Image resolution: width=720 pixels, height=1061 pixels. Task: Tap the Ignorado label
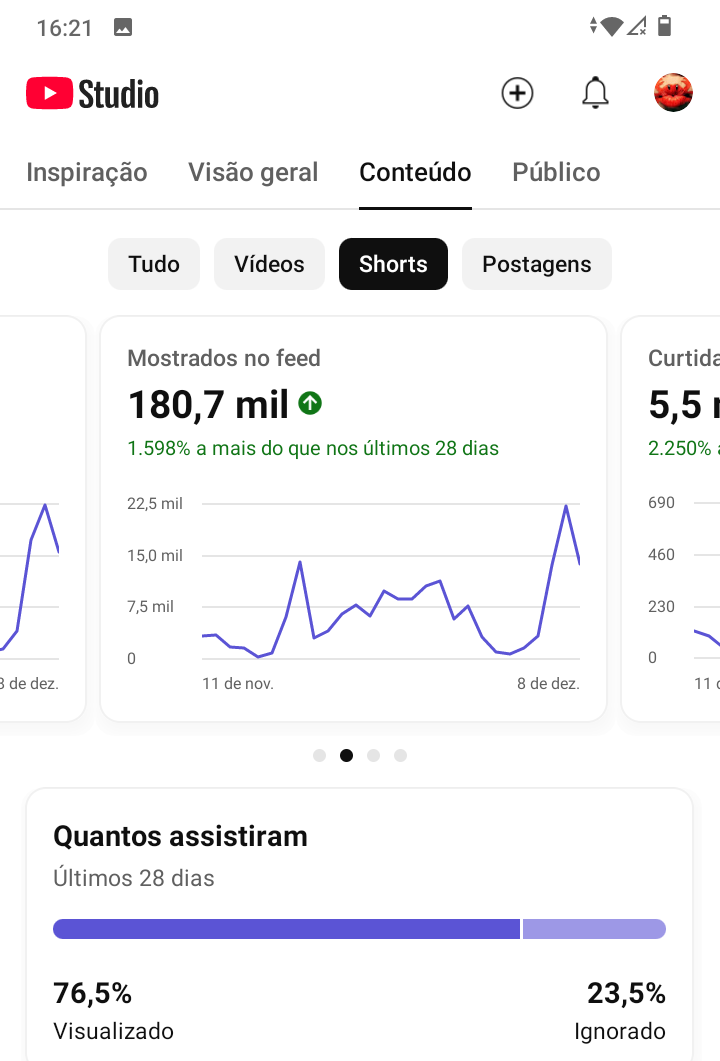tap(620, 1031)
